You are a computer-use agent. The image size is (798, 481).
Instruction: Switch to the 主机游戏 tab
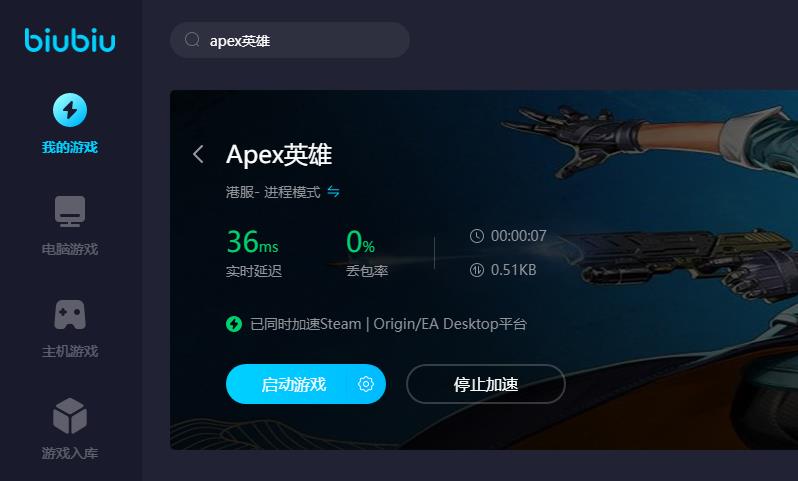(70, 351)
